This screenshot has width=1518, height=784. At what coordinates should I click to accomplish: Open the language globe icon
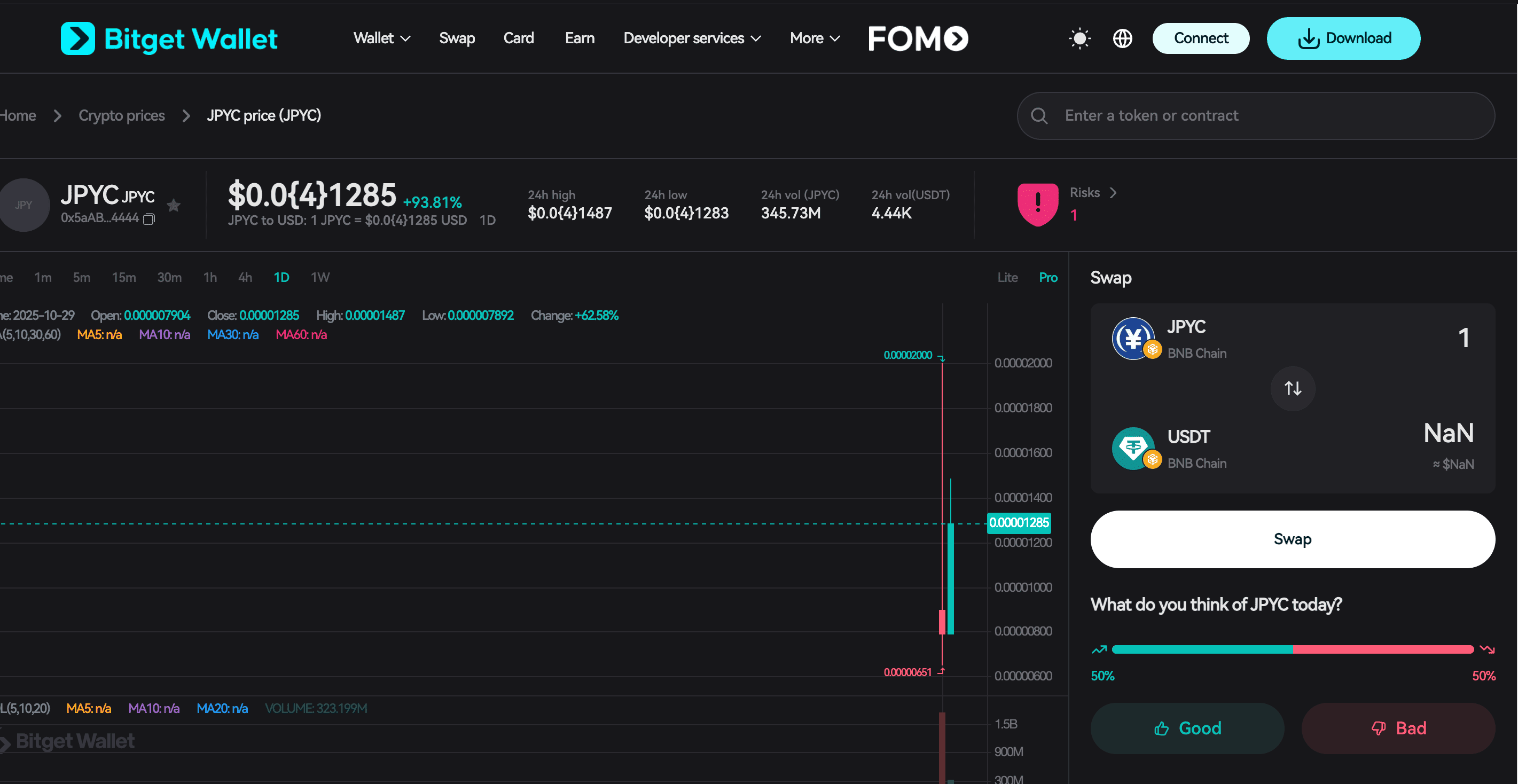pos(1122,38)
